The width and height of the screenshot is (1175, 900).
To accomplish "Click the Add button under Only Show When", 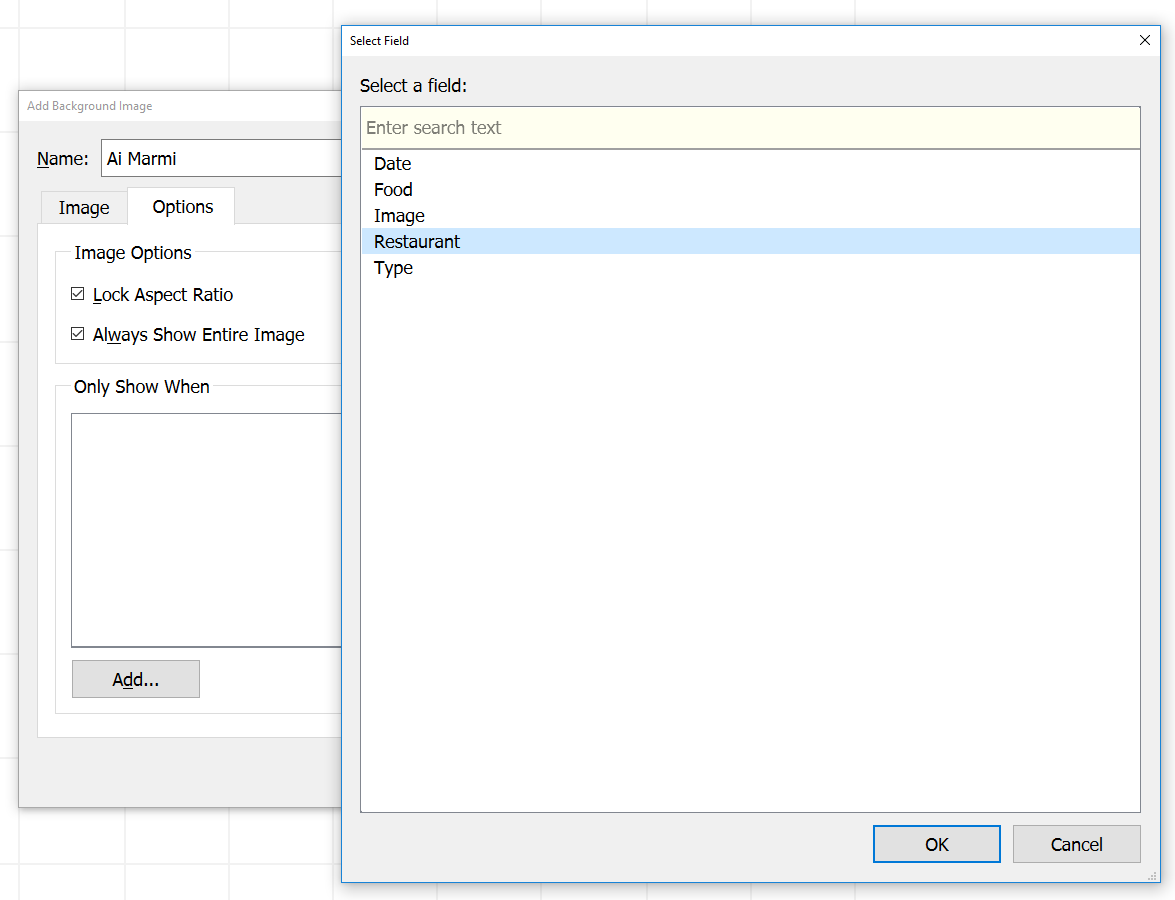I will 135,679.
